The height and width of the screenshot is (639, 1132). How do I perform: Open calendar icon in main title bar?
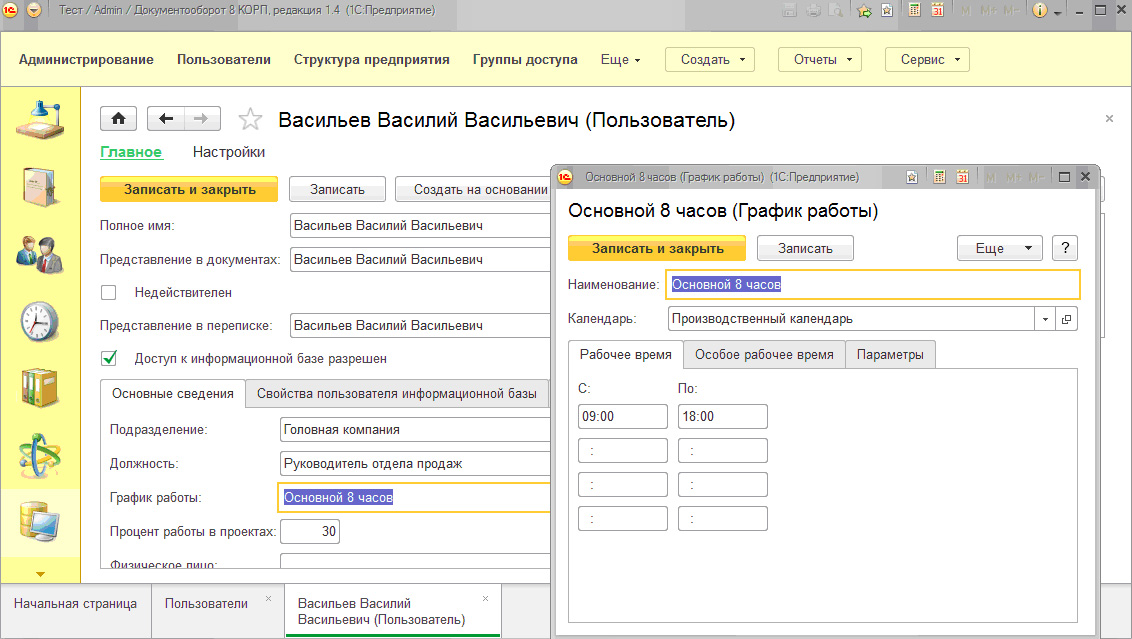pos(938,11)
